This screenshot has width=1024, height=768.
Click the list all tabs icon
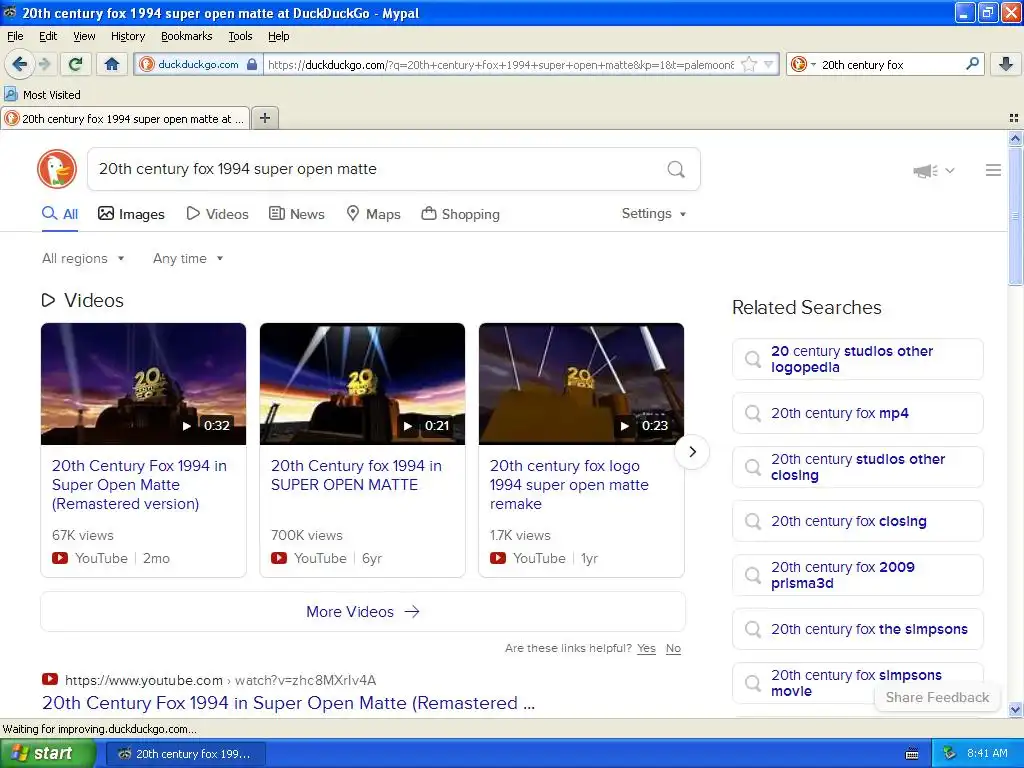tap(1014, 118)
